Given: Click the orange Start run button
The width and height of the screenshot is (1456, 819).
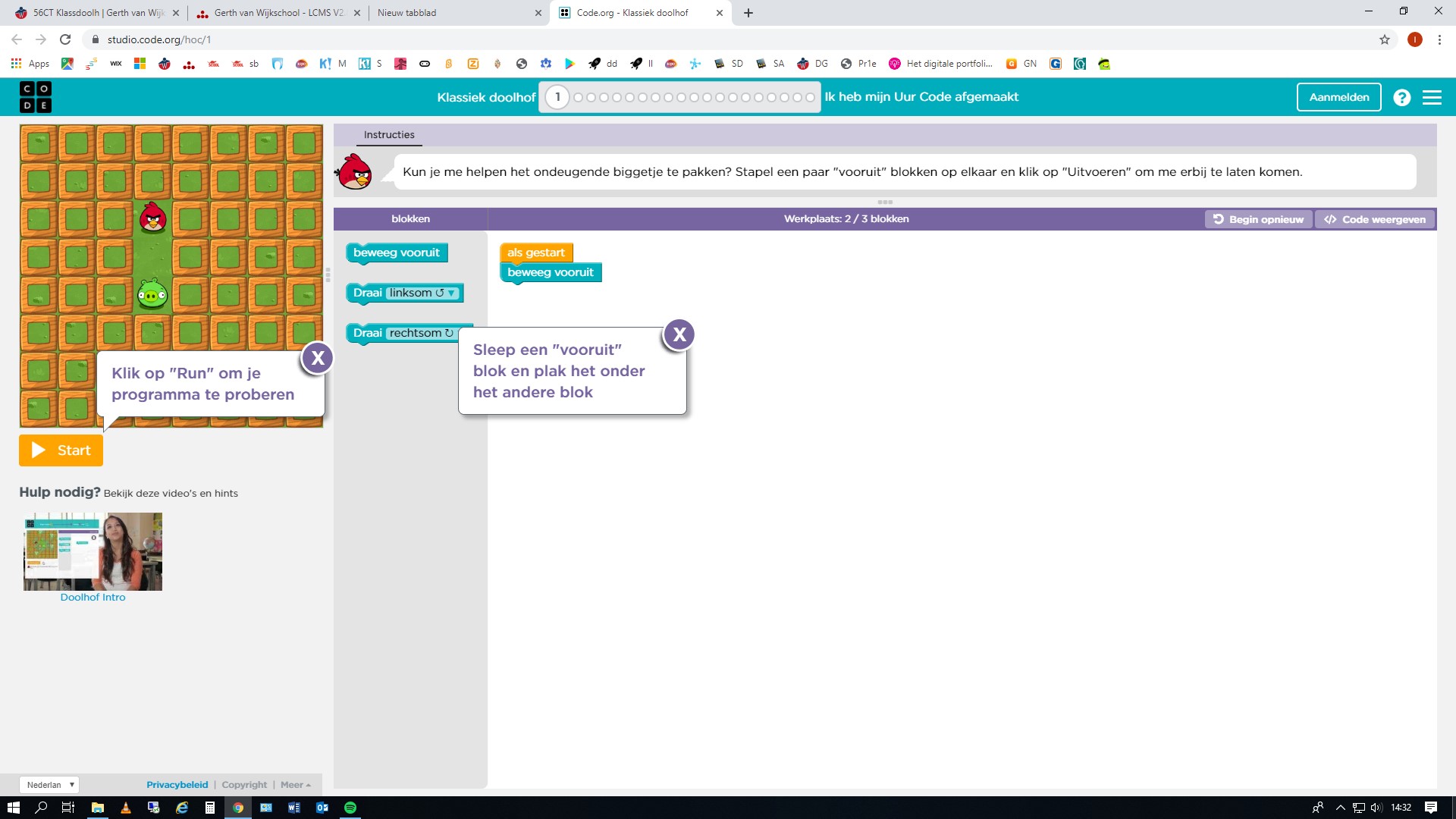Looking at the screenshot, I should click(61, 450).
